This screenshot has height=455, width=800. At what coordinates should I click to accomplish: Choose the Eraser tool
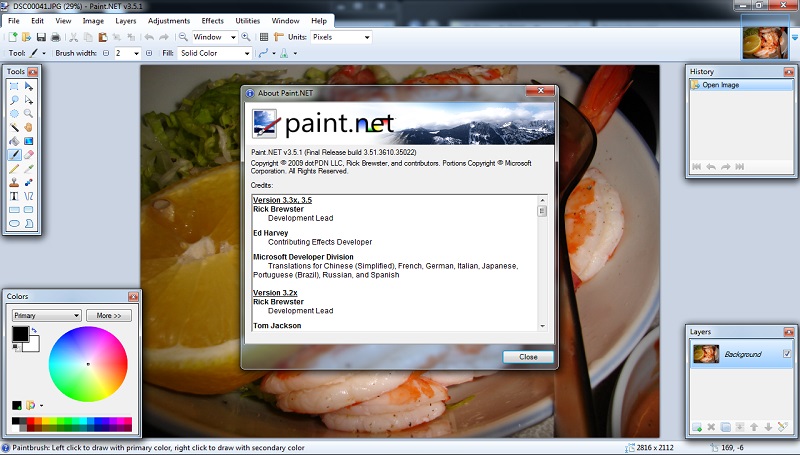click(x=29, y=155)
